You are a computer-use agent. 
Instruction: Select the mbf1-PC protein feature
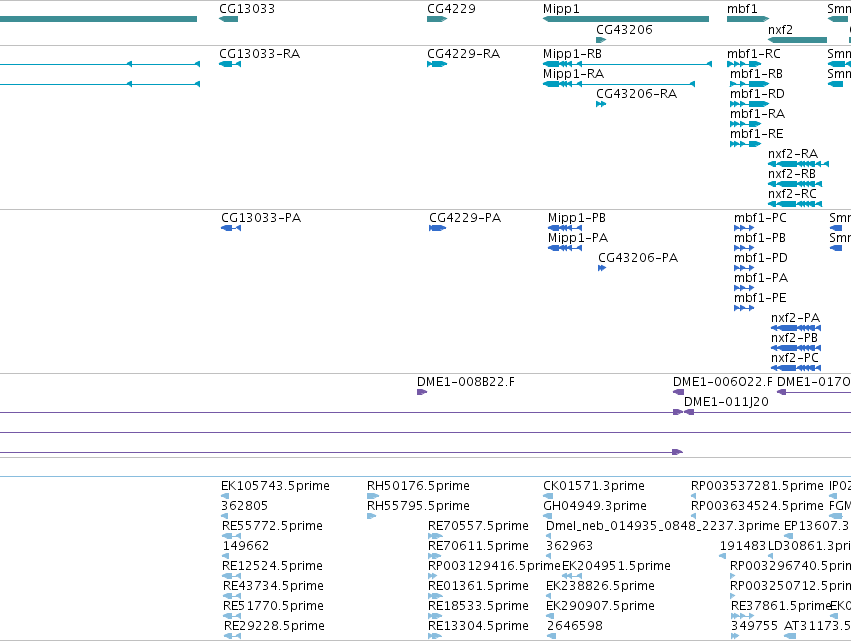[744, 228]
